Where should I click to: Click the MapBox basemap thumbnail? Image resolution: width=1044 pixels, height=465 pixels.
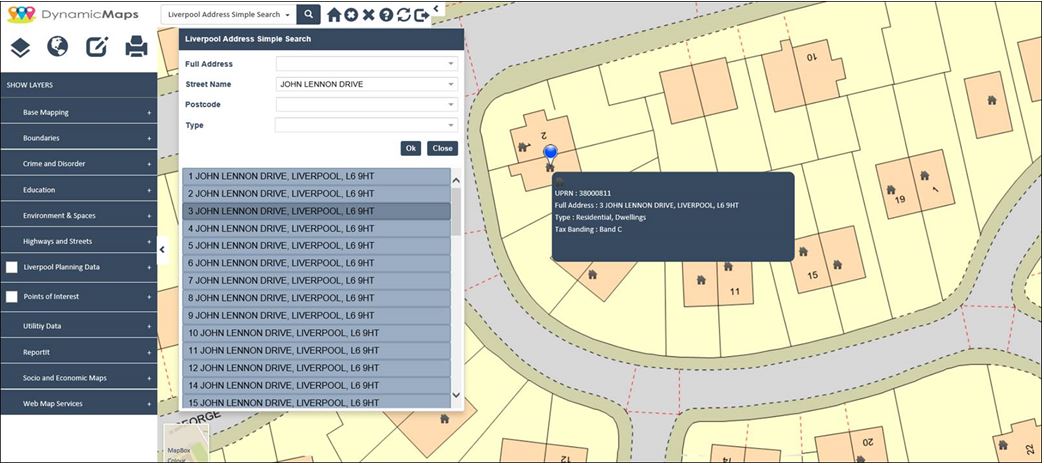(x=186, y=442)
